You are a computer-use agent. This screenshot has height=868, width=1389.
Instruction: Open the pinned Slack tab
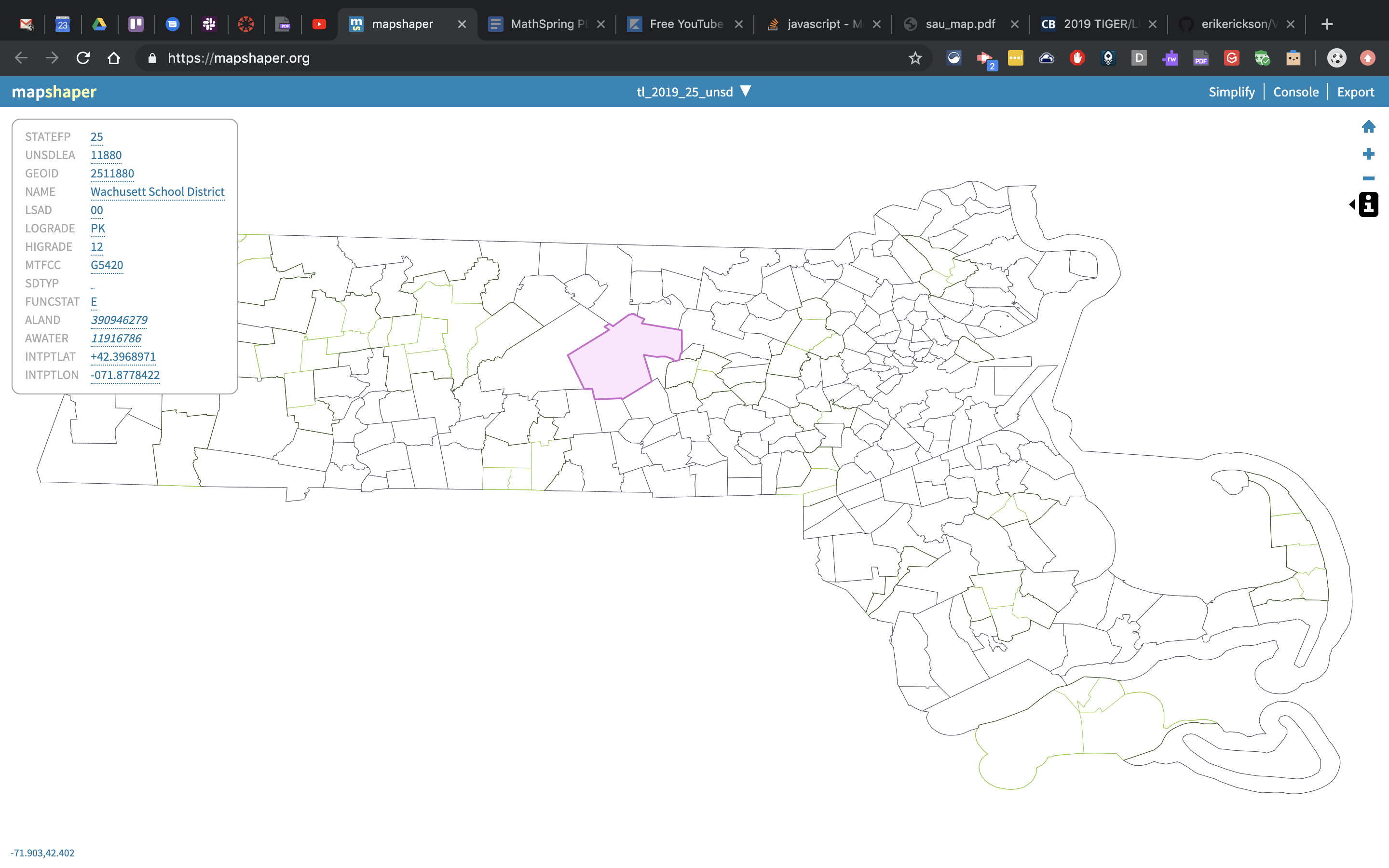[x=209, y=24]
